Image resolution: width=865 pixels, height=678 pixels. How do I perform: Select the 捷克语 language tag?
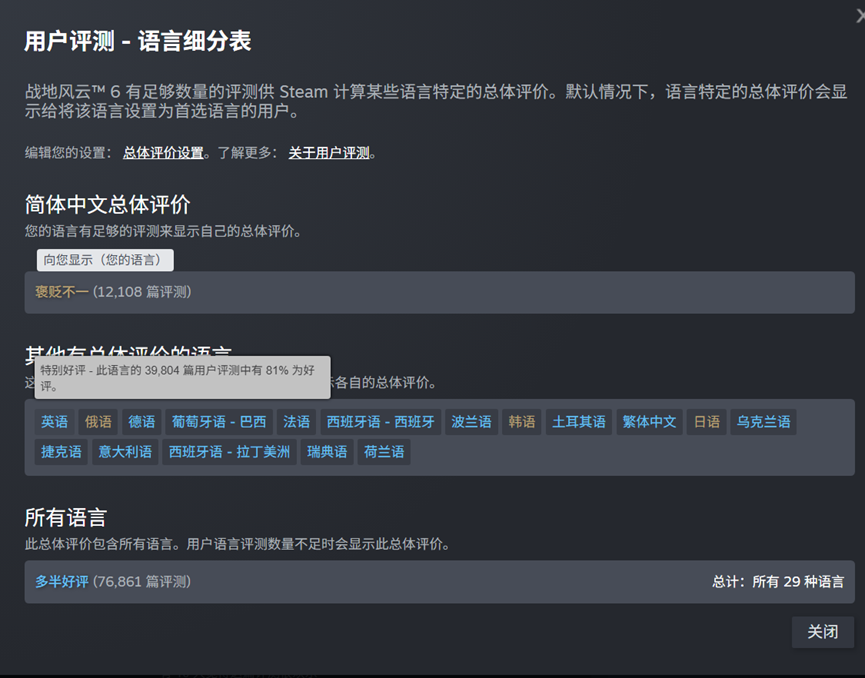tap(61, 452)
